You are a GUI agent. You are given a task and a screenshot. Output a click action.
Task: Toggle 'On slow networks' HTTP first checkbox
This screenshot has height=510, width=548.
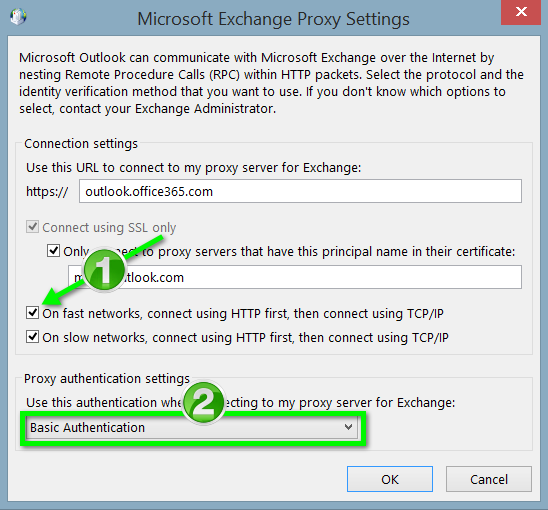[x=33, y=337]
